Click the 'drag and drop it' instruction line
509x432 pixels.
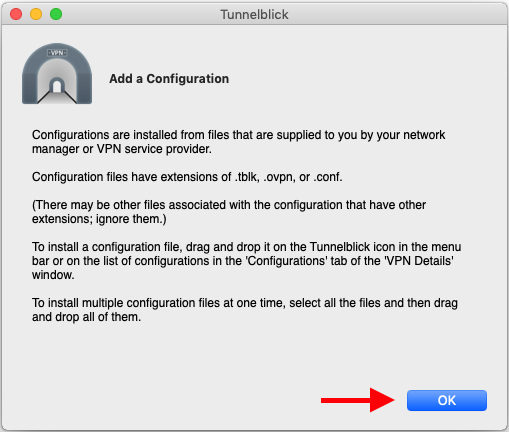[246, 247]
